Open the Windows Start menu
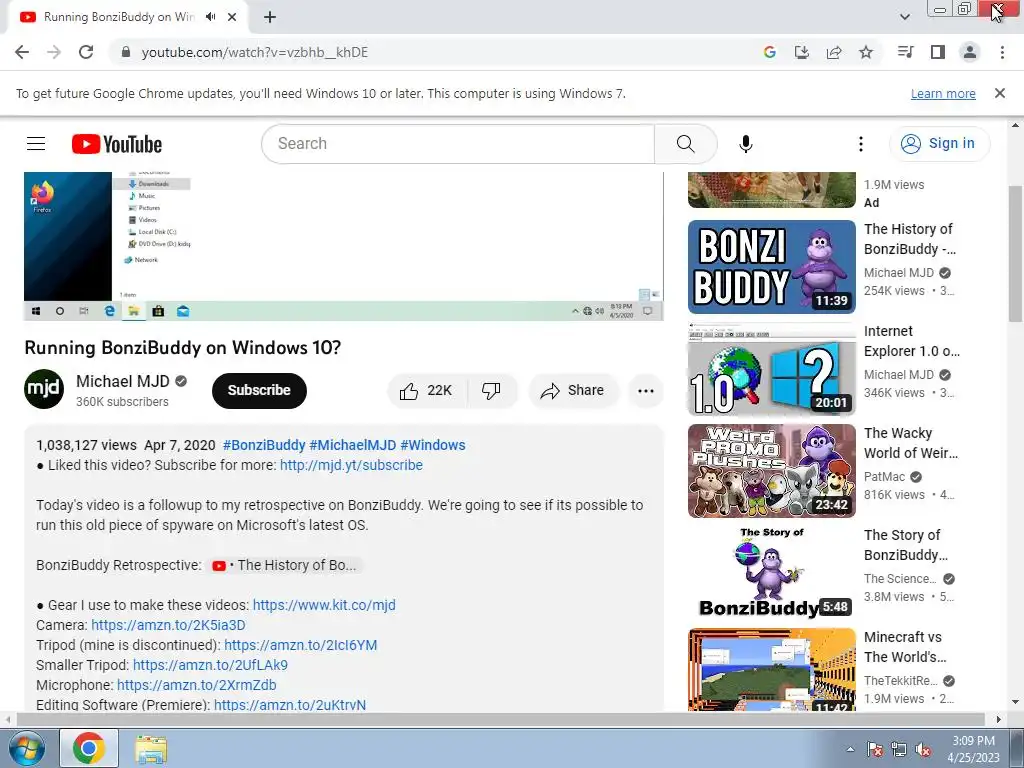The image size is (1024, 768). (25, 748)
